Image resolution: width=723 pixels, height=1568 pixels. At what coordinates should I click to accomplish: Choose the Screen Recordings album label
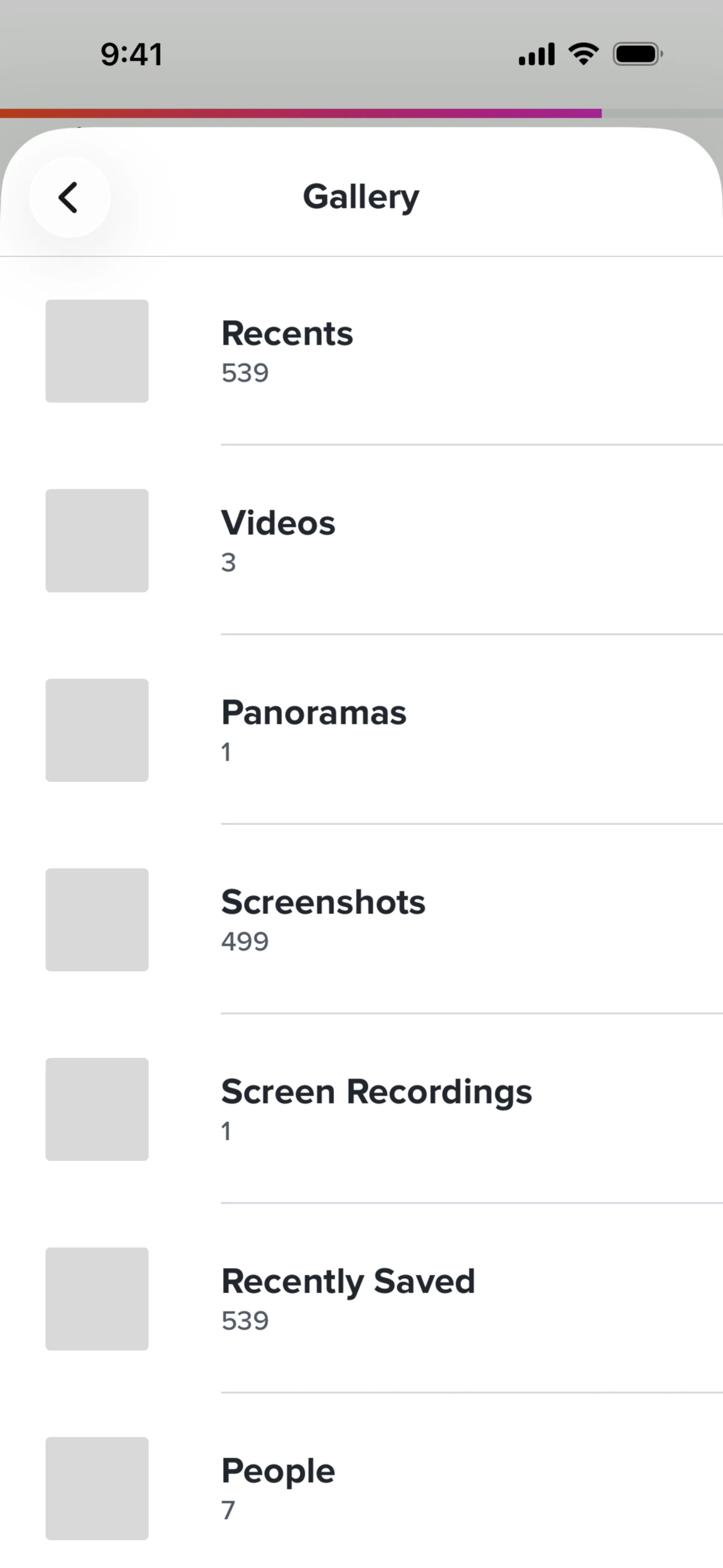(x=376, y=1091)
